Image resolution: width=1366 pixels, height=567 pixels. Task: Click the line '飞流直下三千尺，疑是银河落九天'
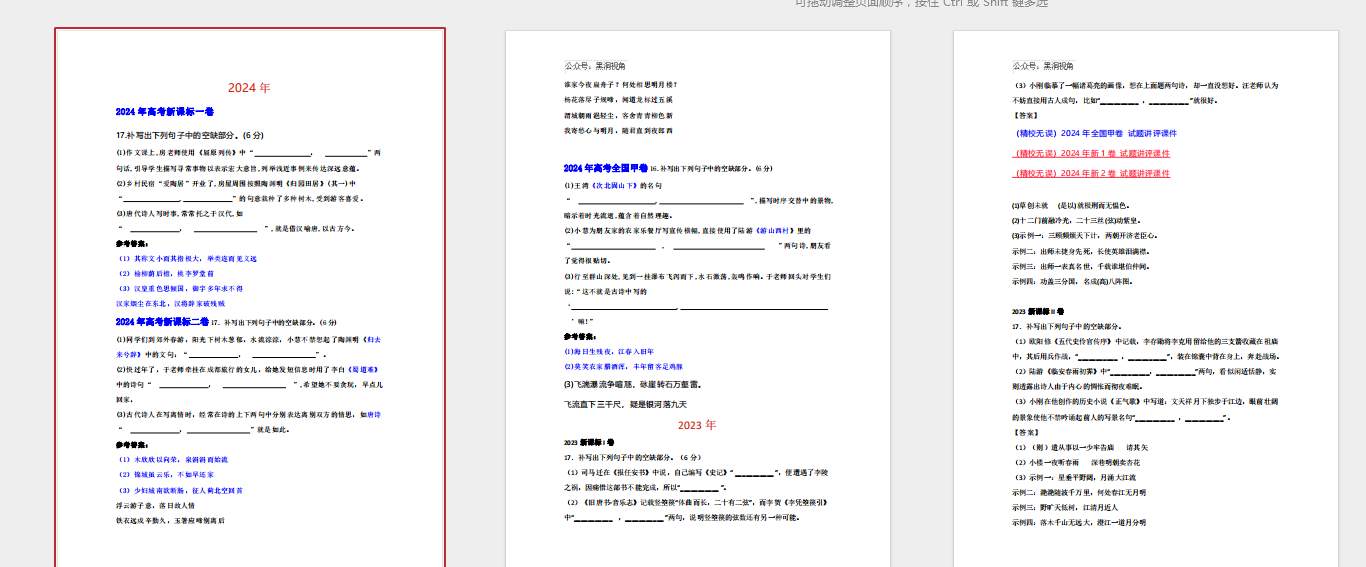[x=626, y=404]
